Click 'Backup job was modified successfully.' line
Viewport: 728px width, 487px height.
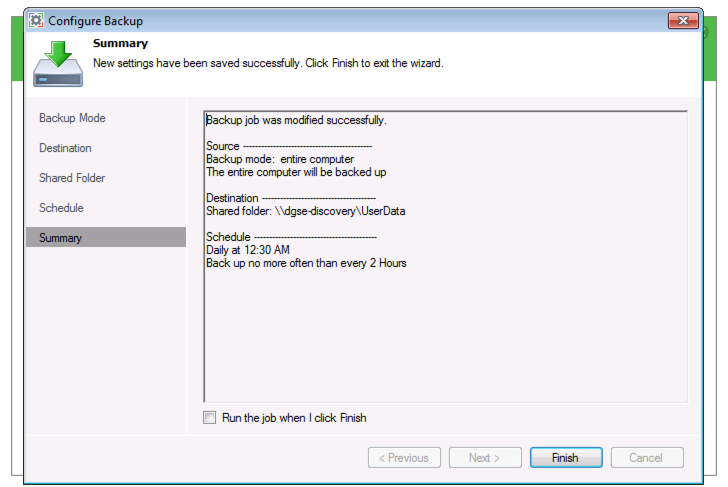pyautogui.click(x=296, y=120)
